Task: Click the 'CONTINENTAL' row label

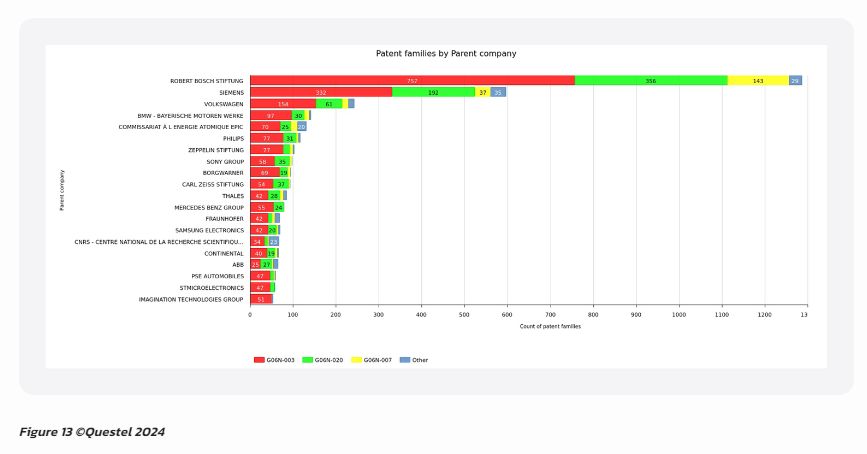Action: click(x=224, y=254)
